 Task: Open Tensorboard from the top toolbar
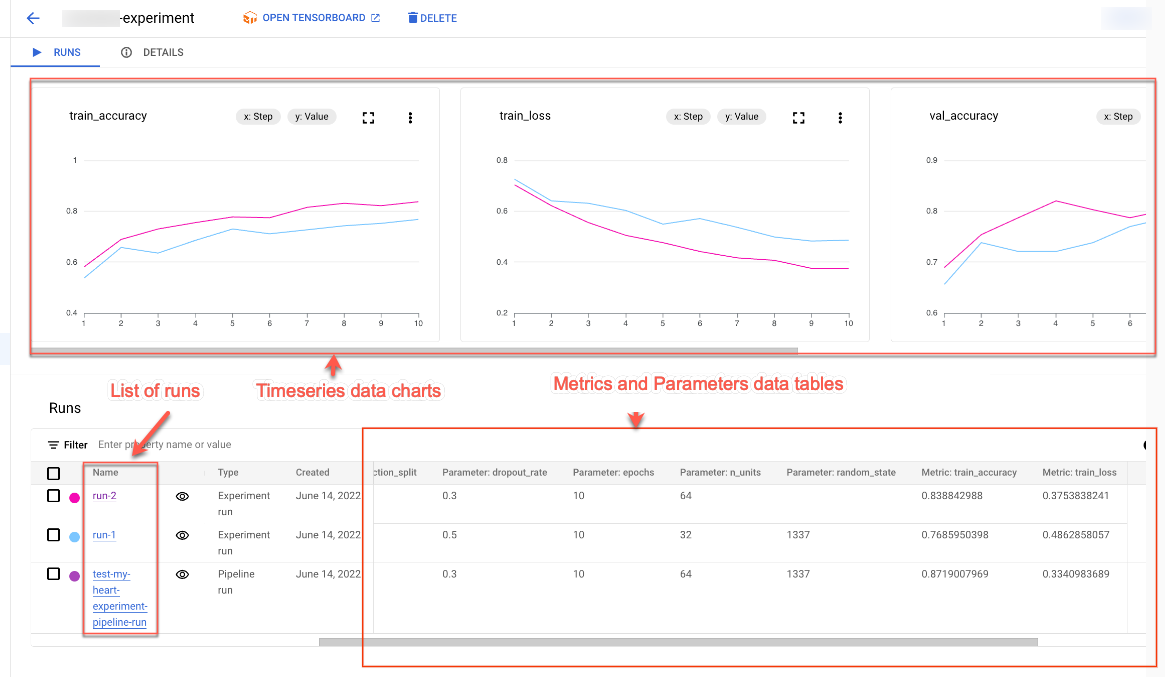tap(311, 17)
